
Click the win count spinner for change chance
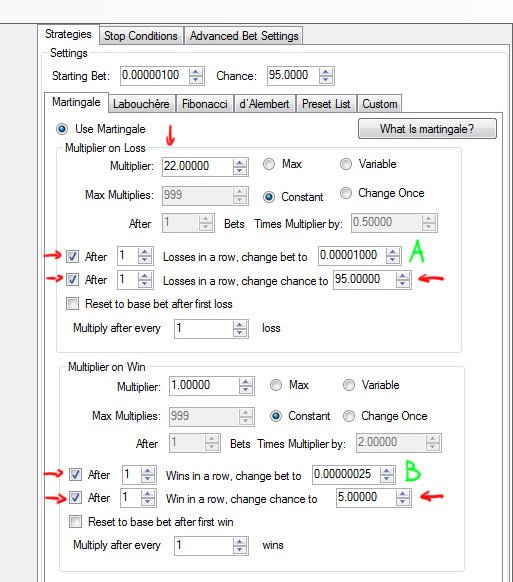point(148,498)
